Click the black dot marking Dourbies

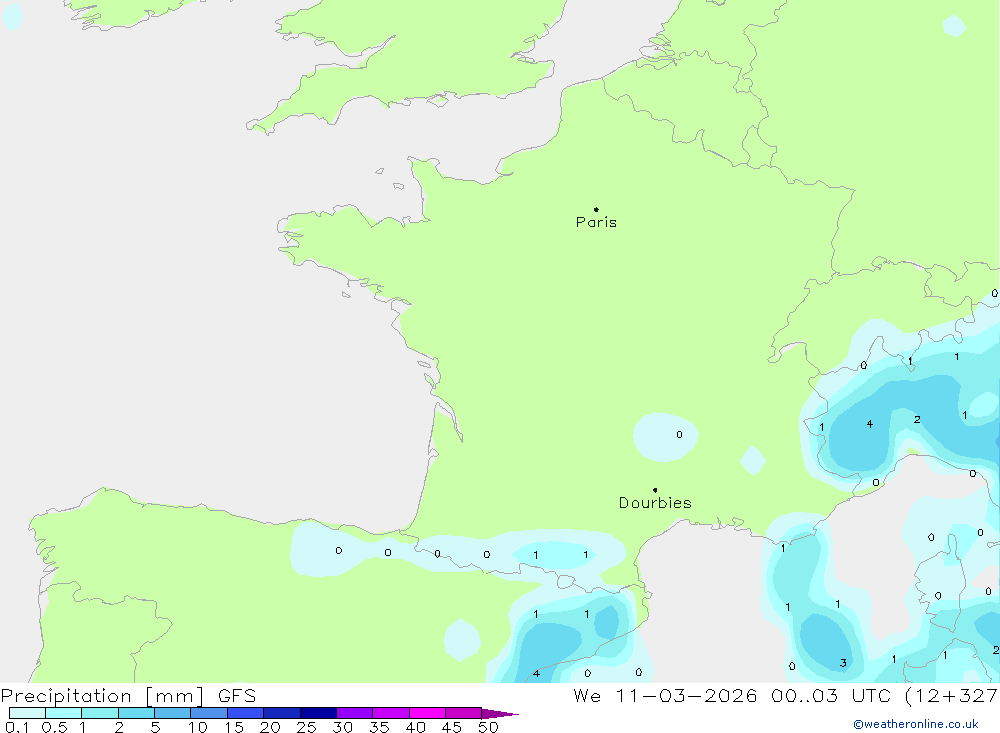click(655, 490)
